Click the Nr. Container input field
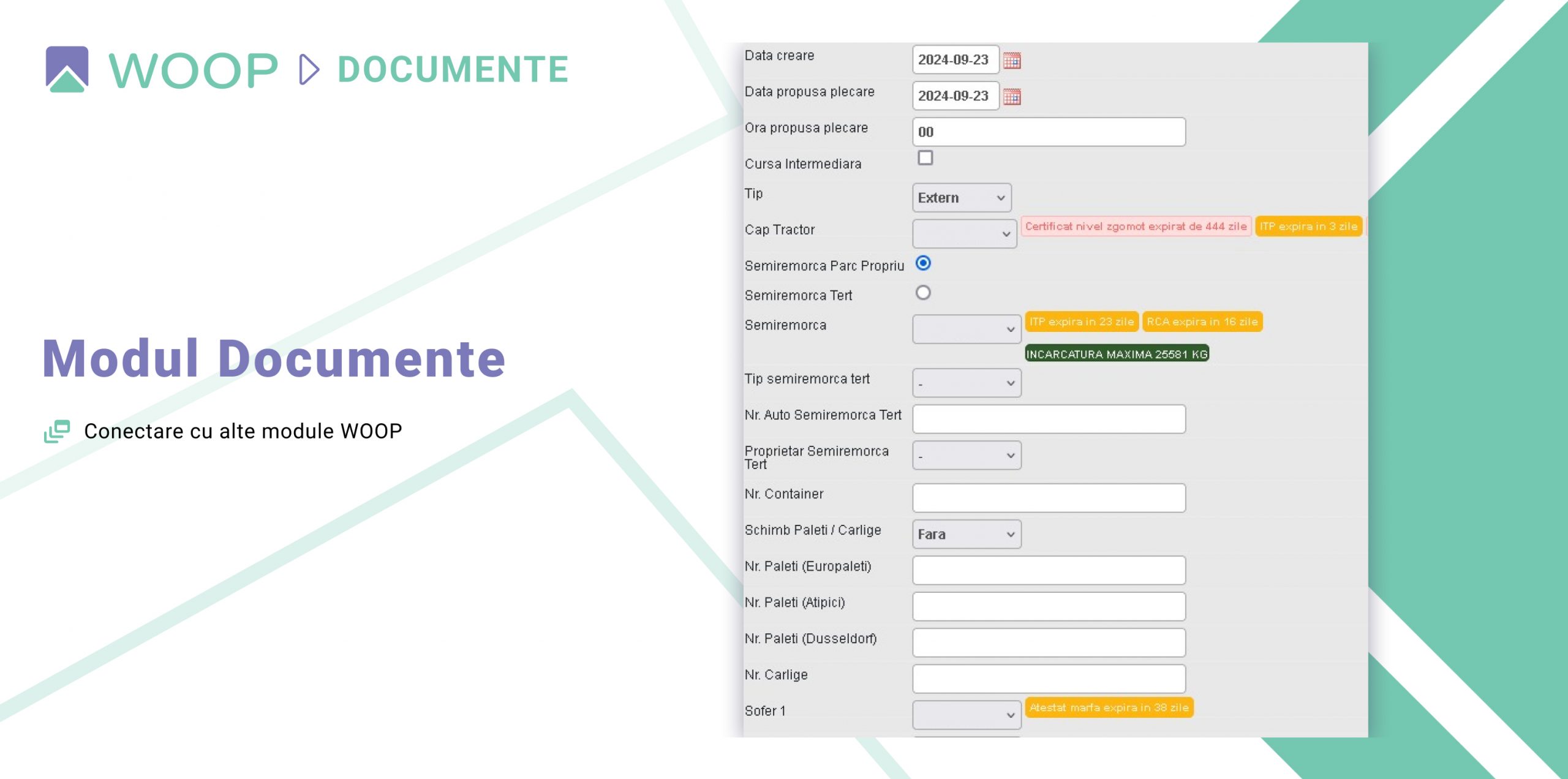 (x=1049, y=498)
